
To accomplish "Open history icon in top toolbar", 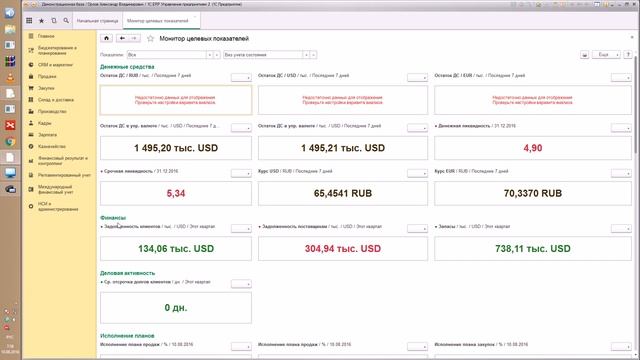I will 53,20.
